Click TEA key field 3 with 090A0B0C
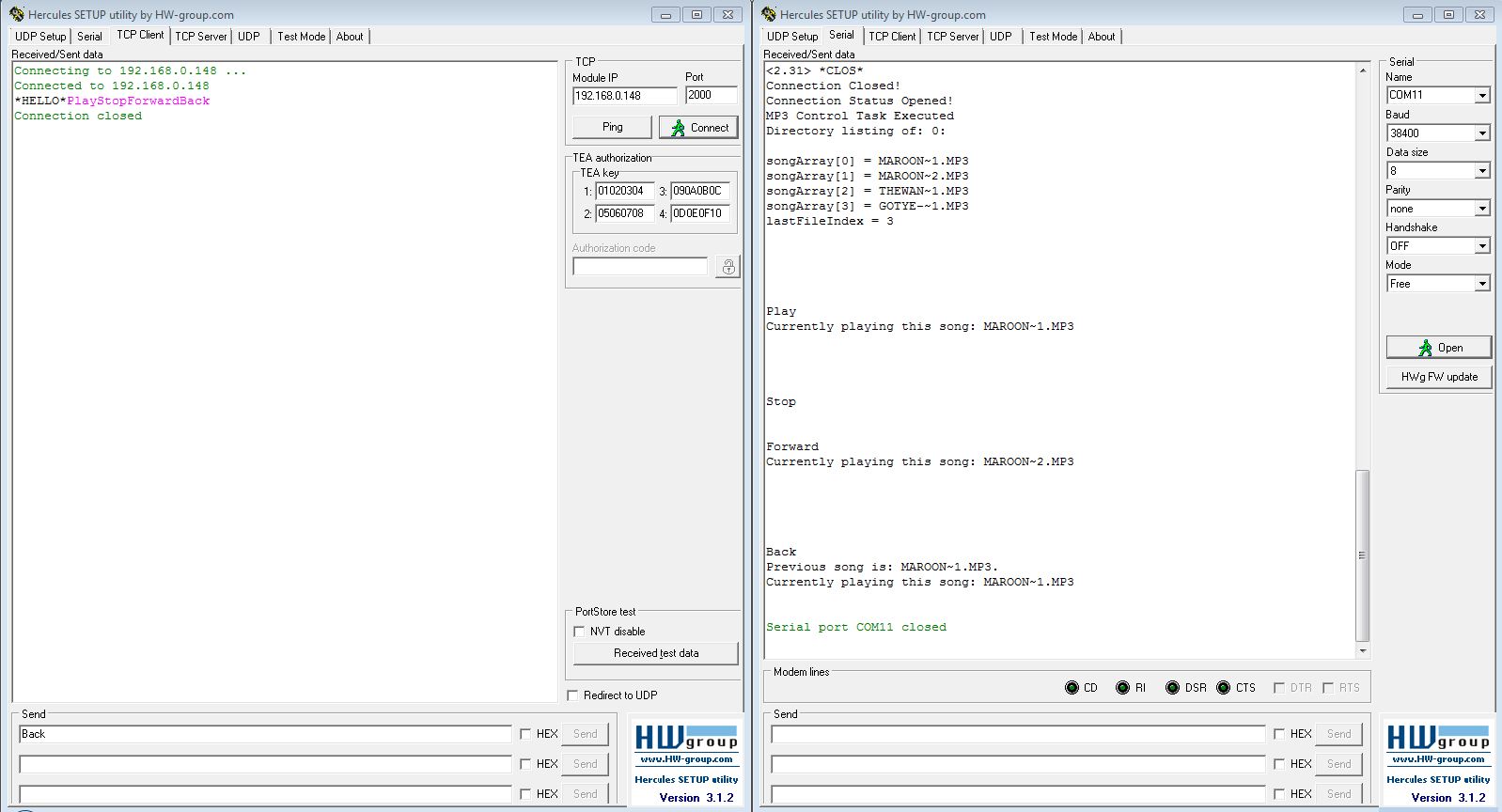The width and height of the screenshot is (1502, 812). [700, 191]
